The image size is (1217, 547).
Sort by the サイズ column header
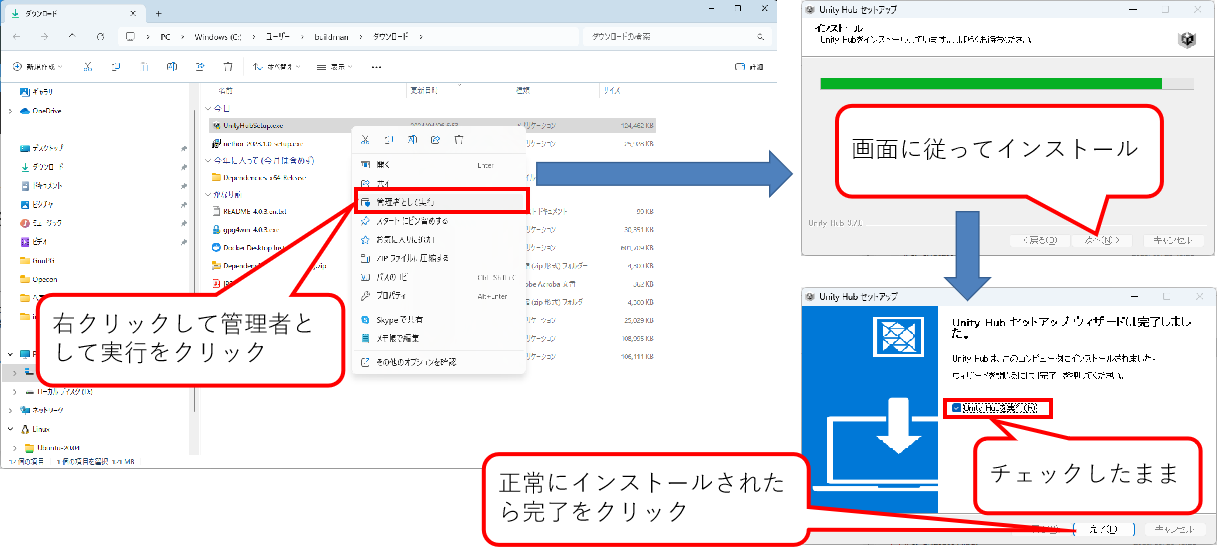(x=610, y=90)
